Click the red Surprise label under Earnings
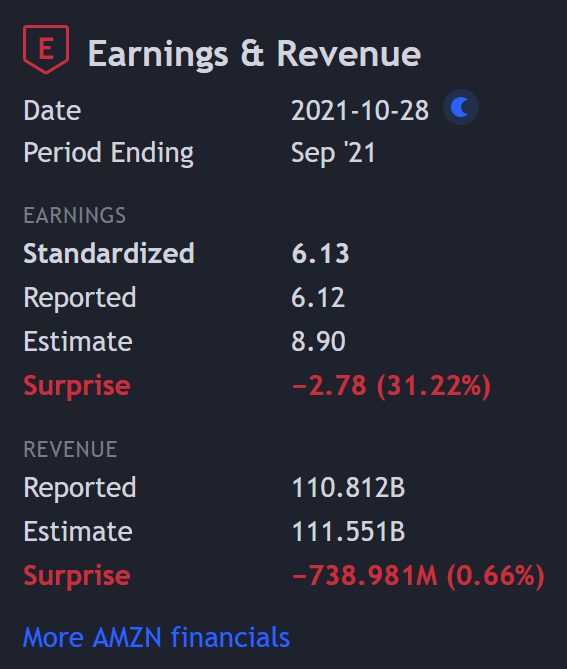The width and height of the screenshot is (567, 669). (77, 386)
